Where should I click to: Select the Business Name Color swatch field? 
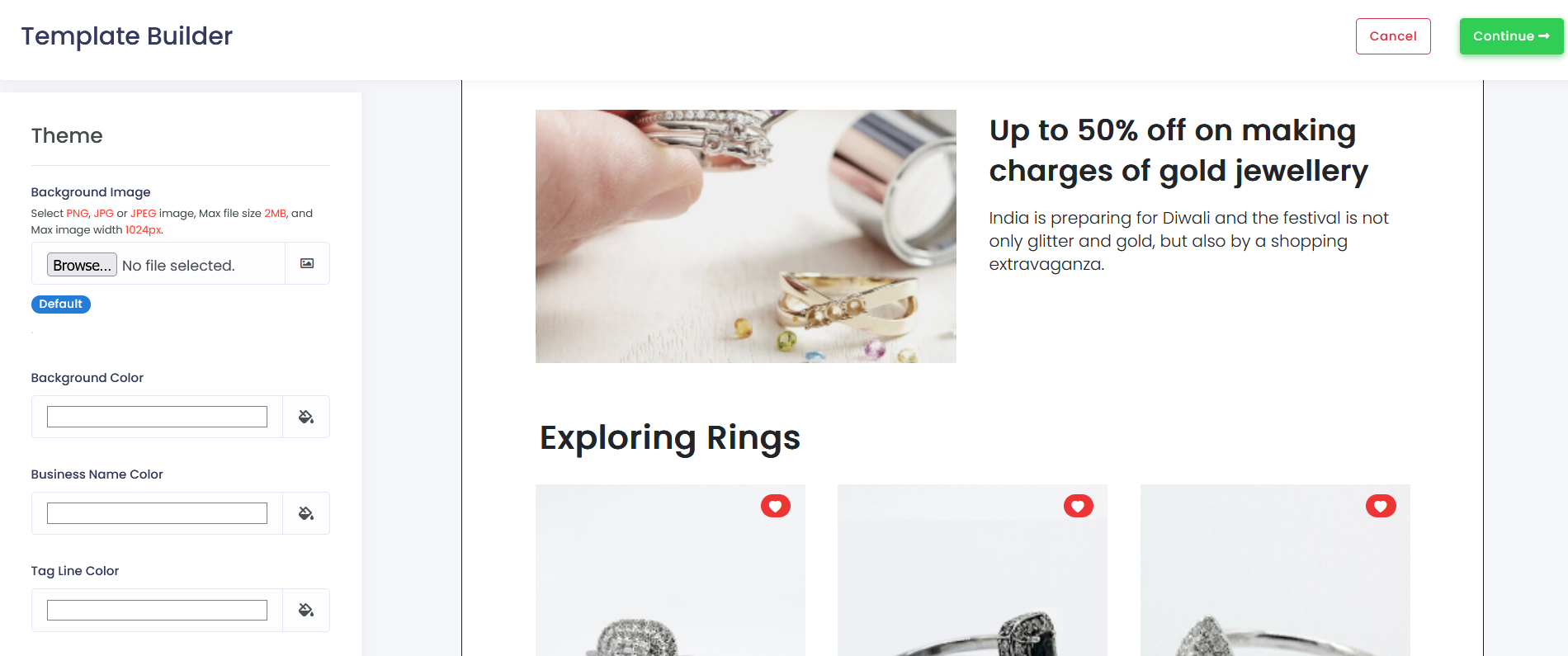click(157, 513)
